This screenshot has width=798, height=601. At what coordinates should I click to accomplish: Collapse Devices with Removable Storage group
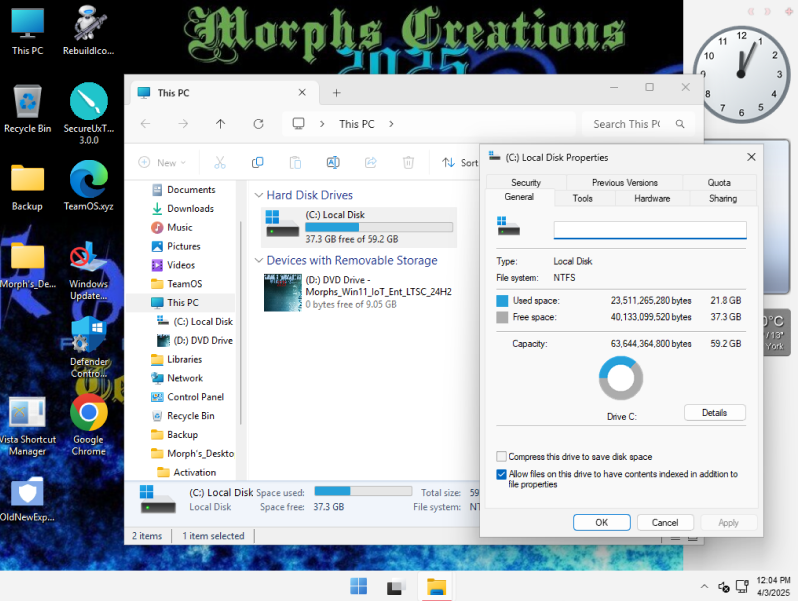click(x=259, y=260)
